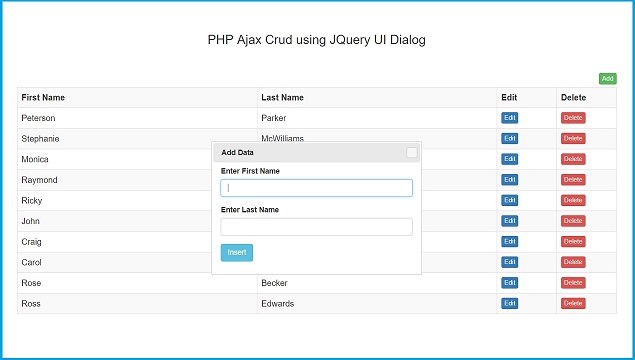Delete the Stephanie row
Image resolution: width=635 pixels, height=360 pixels.
pos(573,138)
